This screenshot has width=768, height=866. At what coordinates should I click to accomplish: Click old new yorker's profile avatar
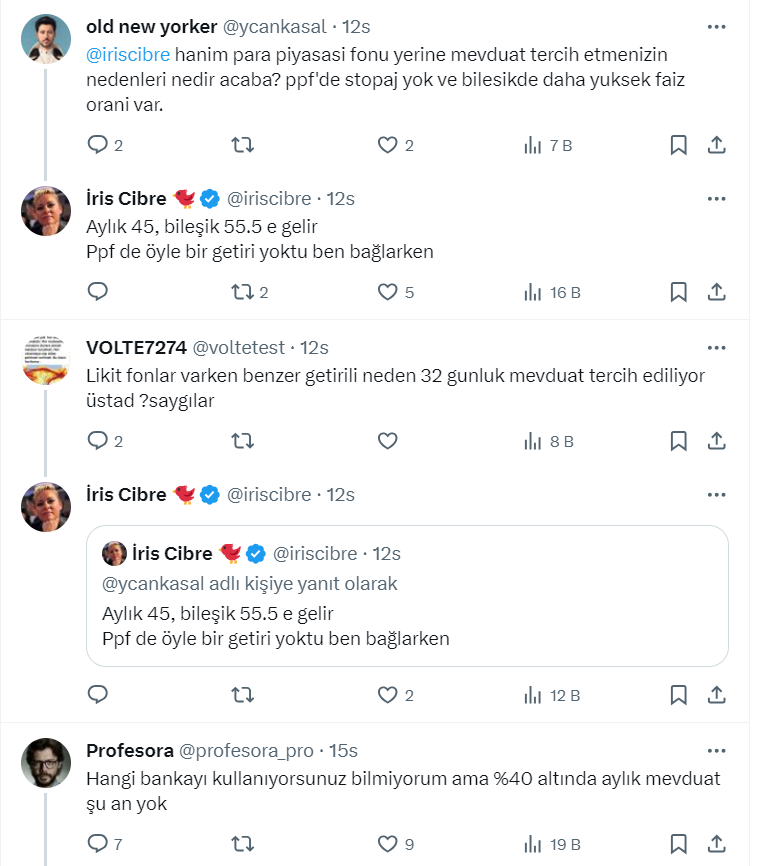46,40
